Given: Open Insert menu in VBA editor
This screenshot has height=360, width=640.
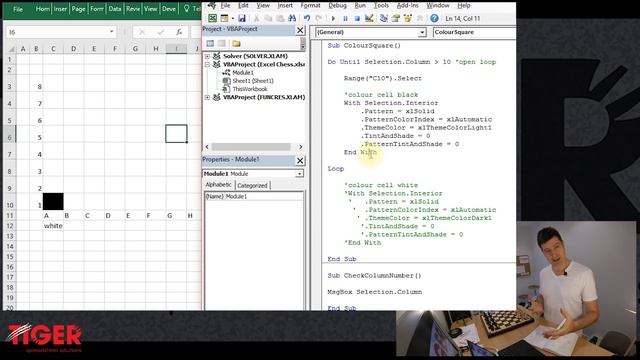Looking at the screenshot, I should point(285,5).
